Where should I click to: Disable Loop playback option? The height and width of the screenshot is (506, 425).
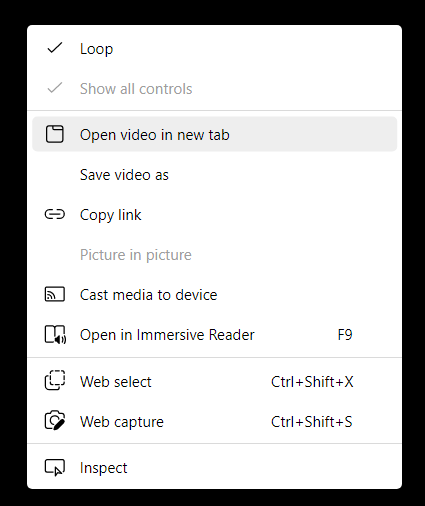pos(214,49)
